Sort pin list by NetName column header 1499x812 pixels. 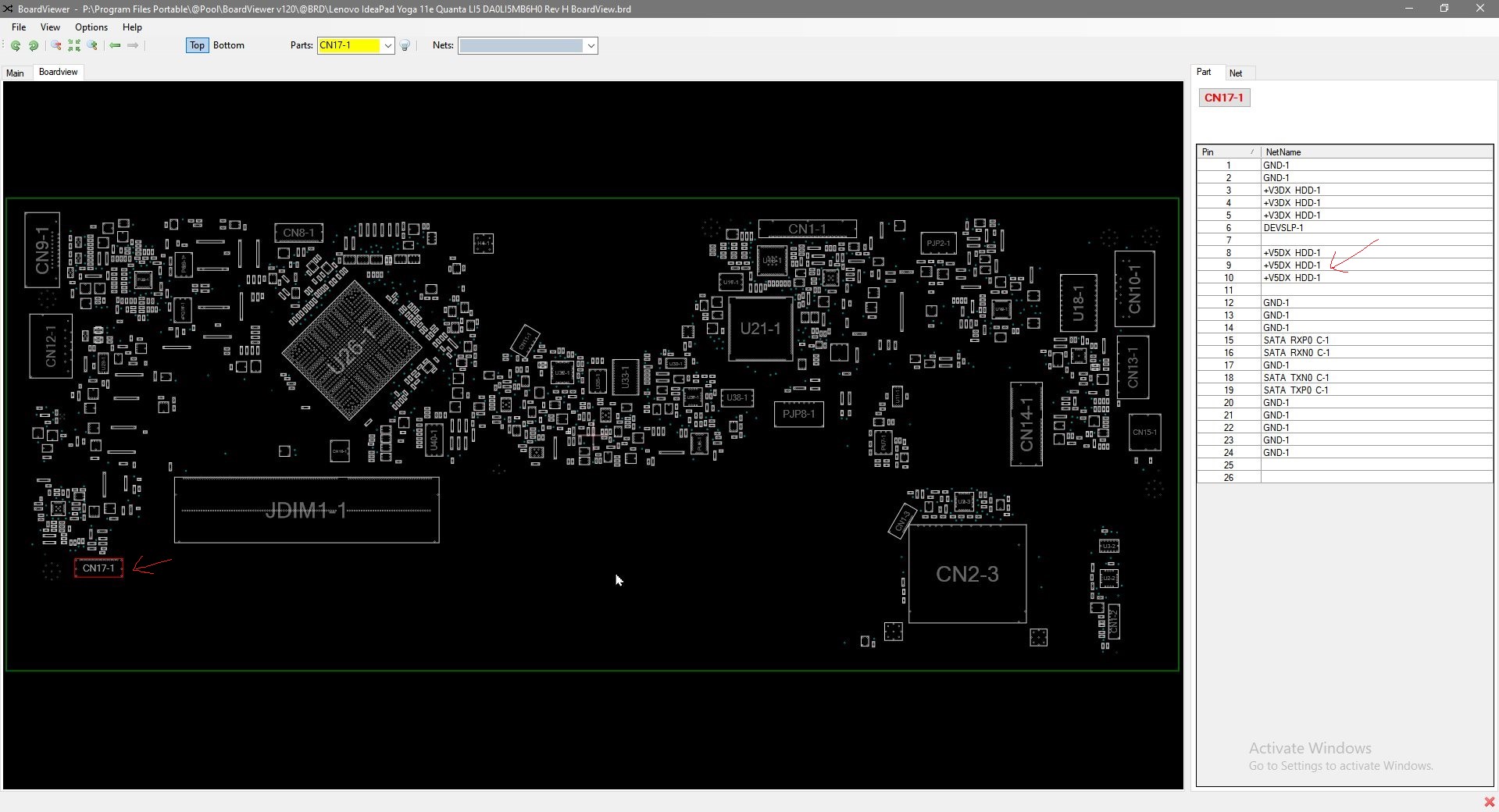tap(1376, 152)
